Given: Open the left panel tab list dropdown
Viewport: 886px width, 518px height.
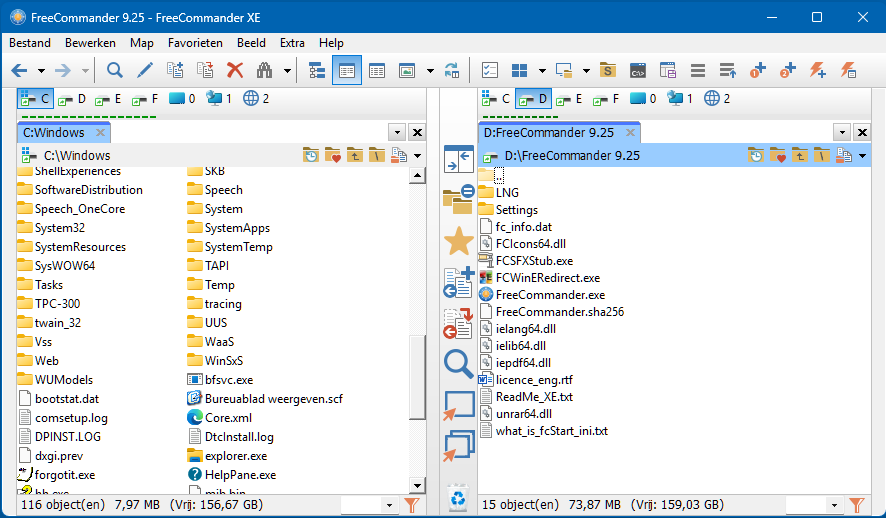Looking at the screenshot, I should (x=397, y=132).
